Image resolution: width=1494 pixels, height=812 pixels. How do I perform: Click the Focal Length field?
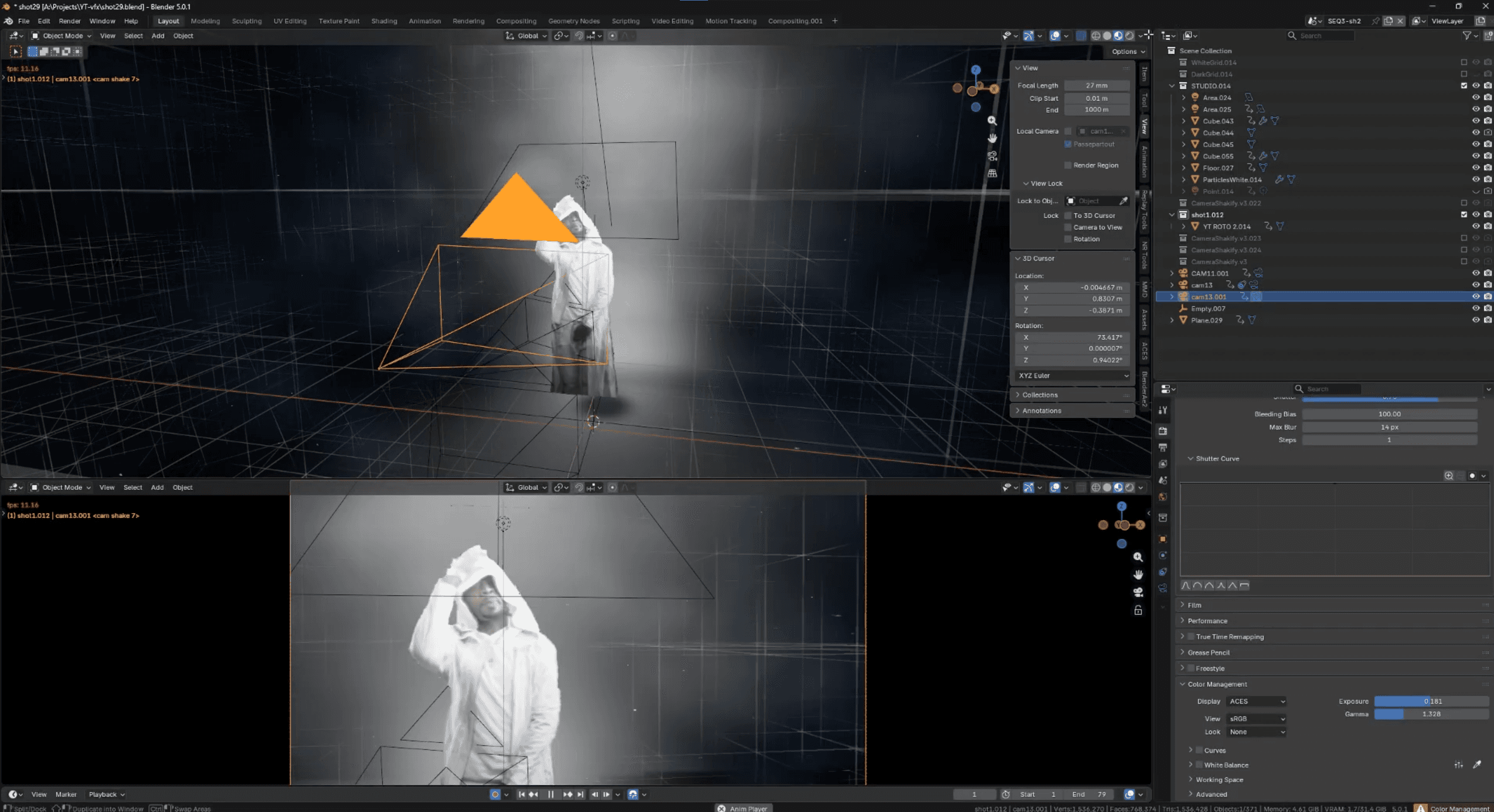(x=1096, y=86)
